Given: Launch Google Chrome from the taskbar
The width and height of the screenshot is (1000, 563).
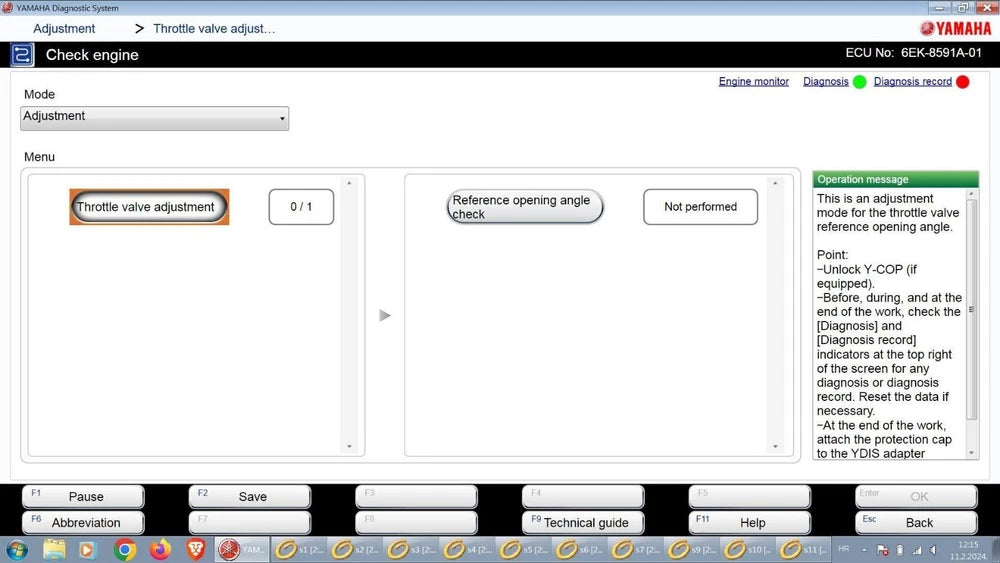Looking at the screenshot, I should click(124, 550).
